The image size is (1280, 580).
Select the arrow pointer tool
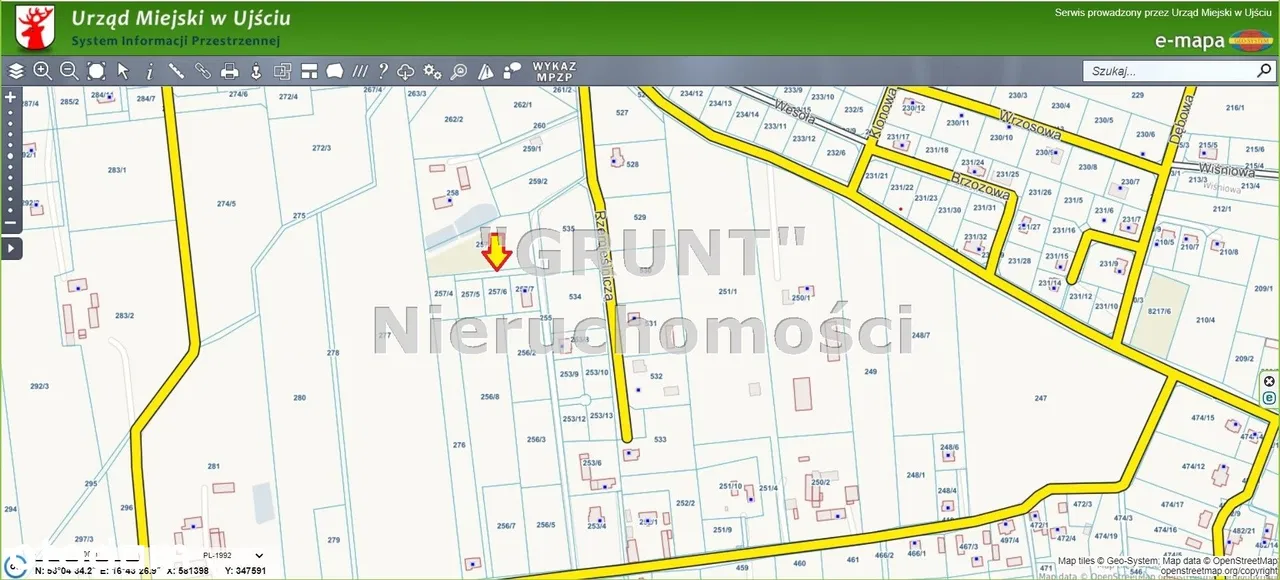(123, 71)
